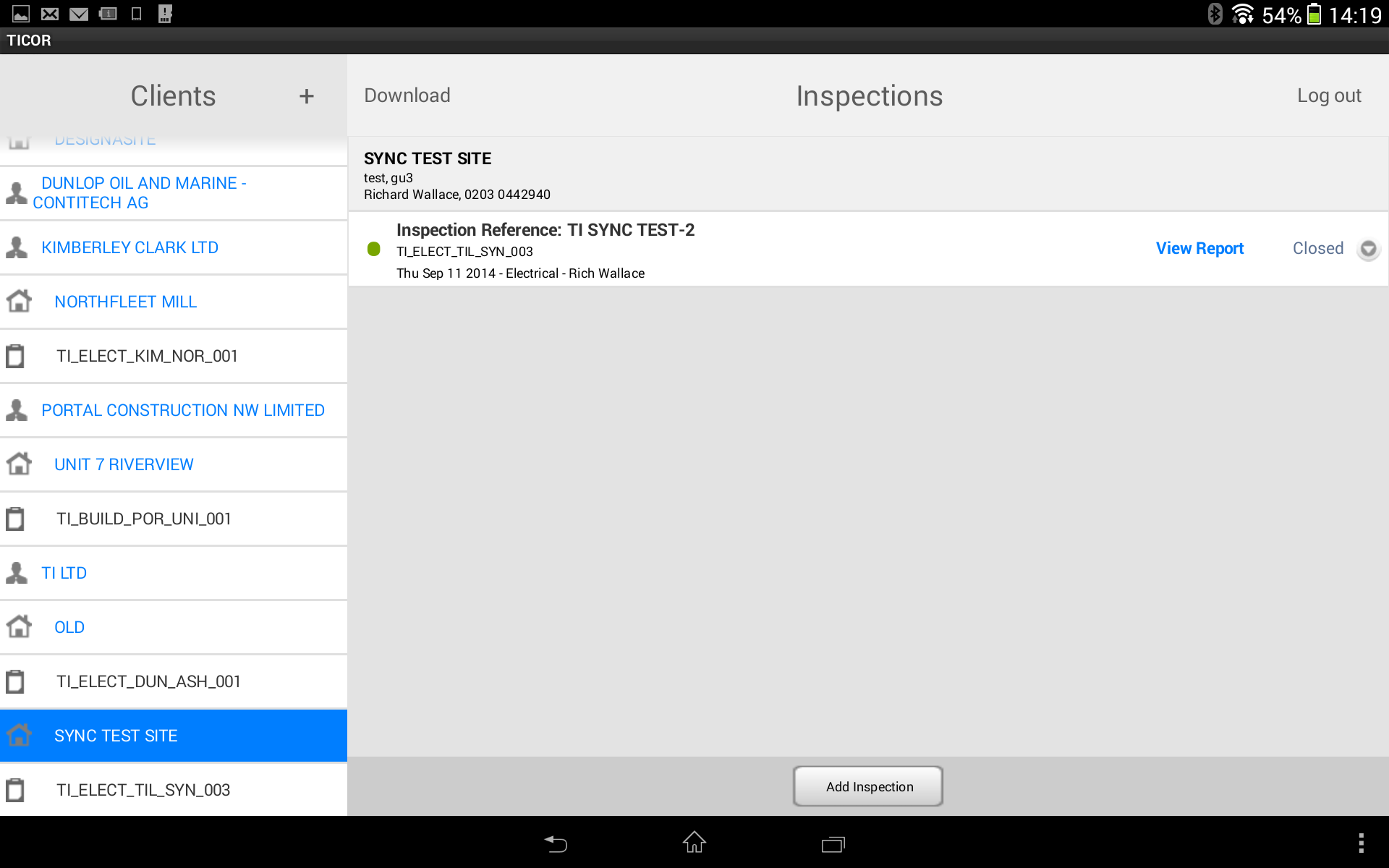Expand the Closed status dropdown arrow
The image size is (1389, 868).
point(1368,249)
